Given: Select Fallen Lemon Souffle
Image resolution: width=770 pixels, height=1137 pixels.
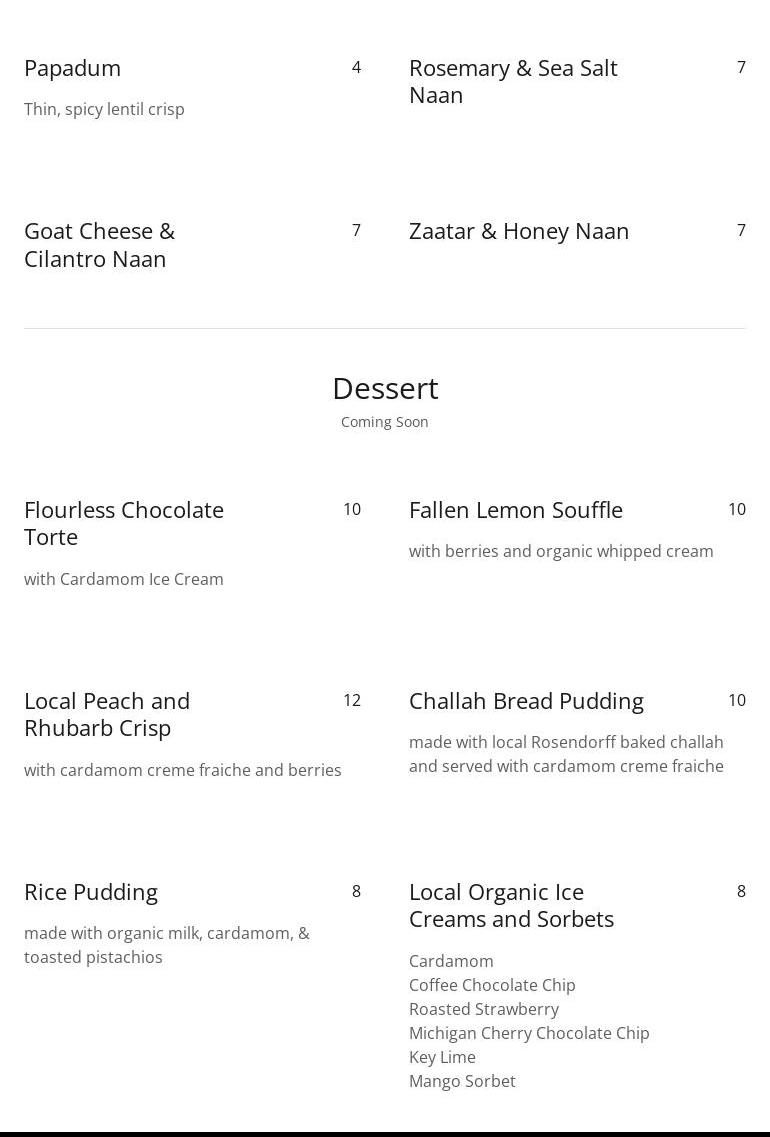Looking at the screenshot, I should point(516,510).
